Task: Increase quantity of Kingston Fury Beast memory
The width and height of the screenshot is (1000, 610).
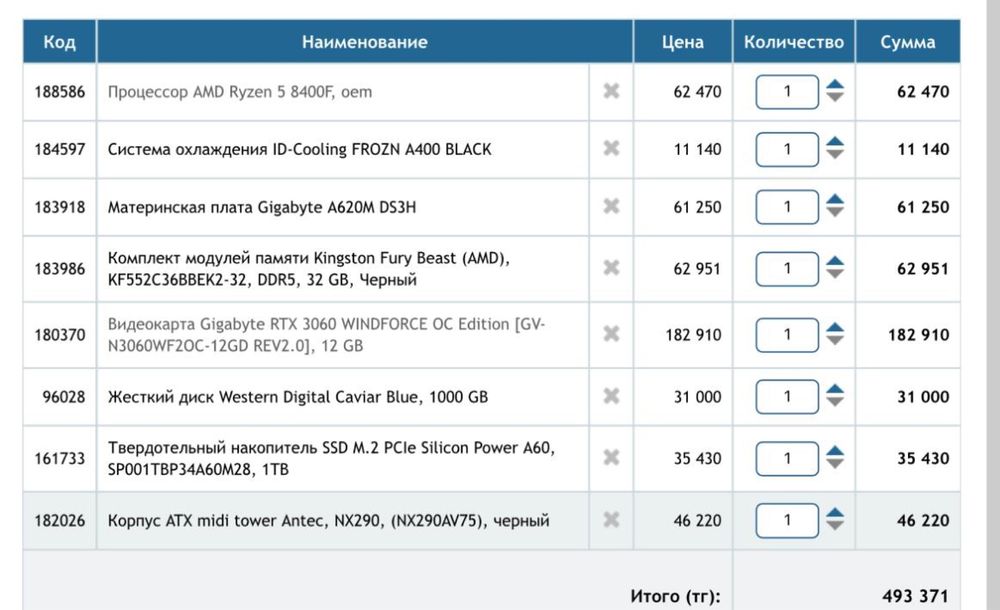Action: 835,261
